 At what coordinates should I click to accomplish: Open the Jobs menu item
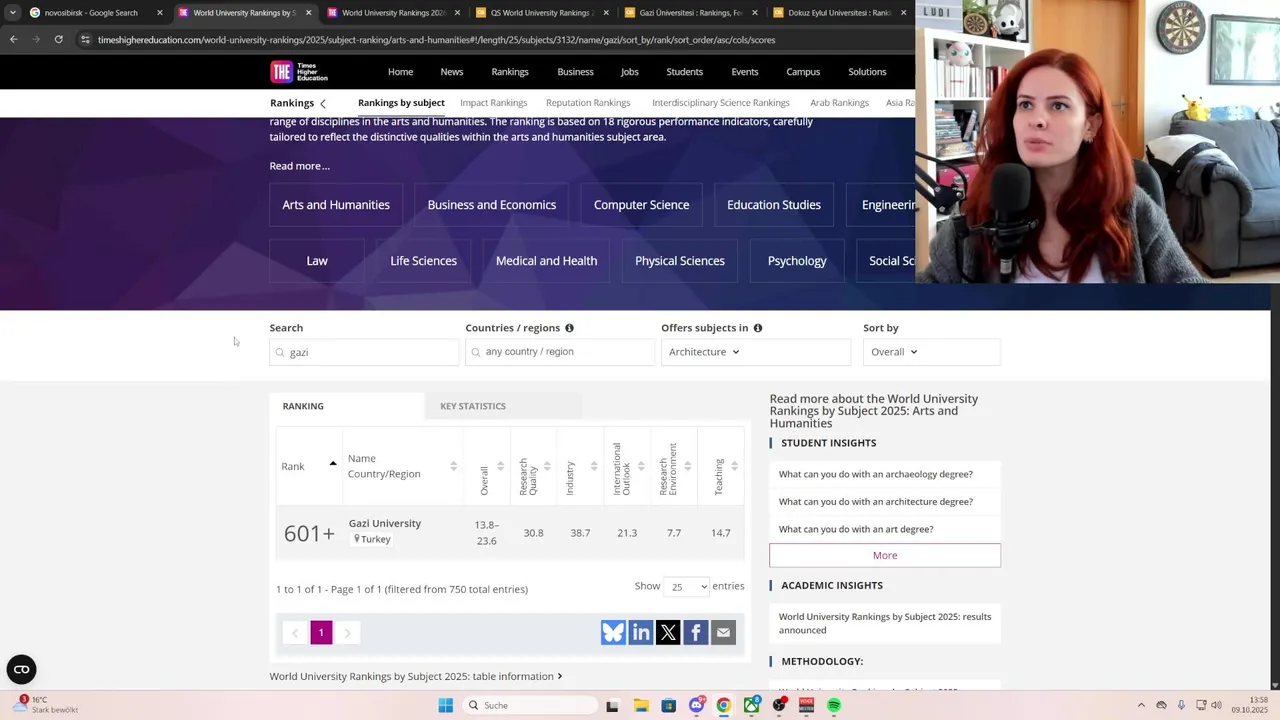coord(629,72)
